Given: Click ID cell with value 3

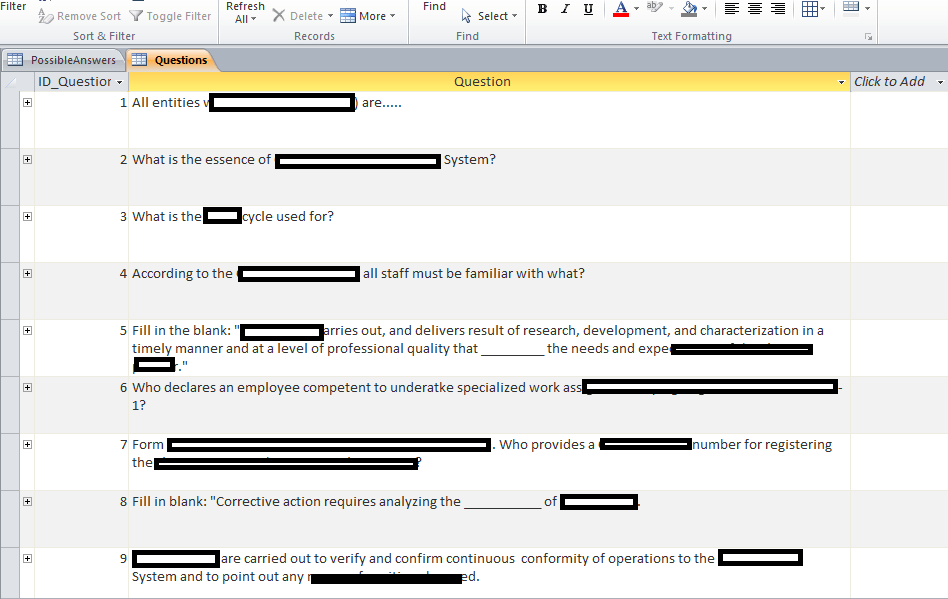Looking at the screenshot, I should (81, 233).
